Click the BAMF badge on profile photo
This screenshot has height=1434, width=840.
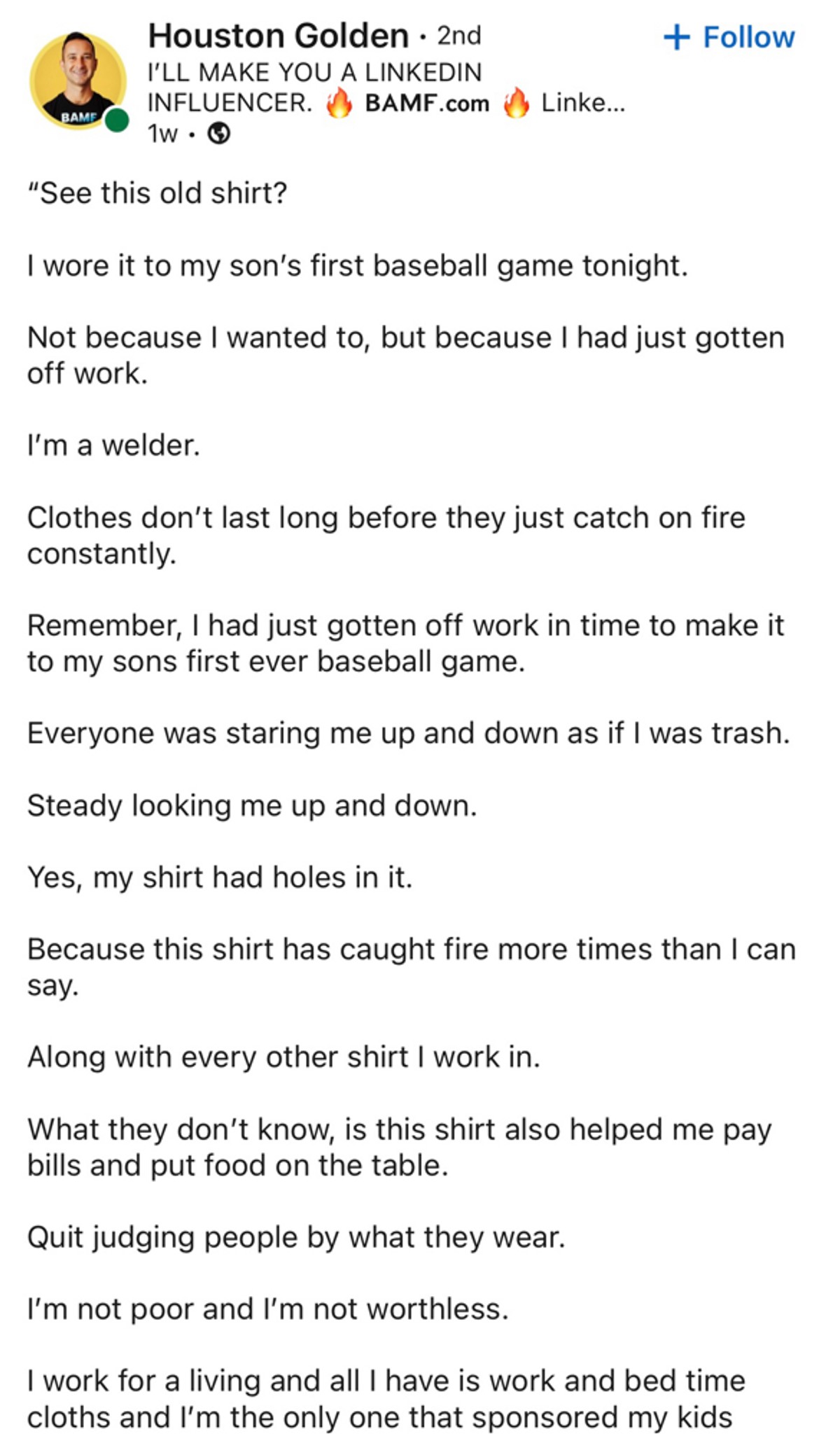tap(78, 117)
